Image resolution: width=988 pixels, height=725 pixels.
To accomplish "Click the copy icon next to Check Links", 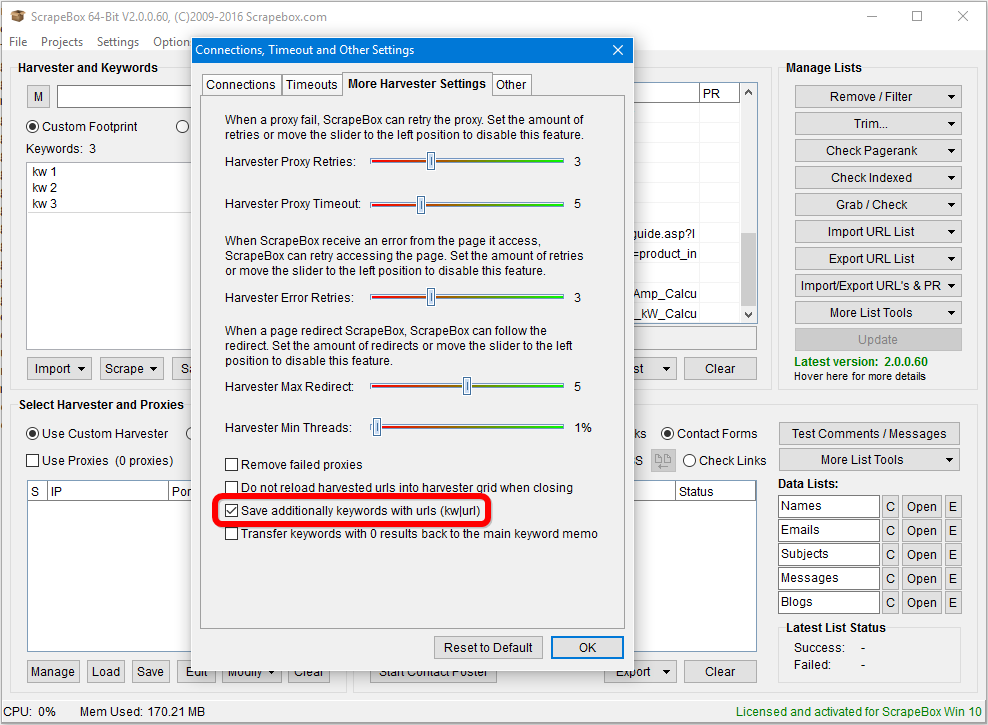I will 663,460.
